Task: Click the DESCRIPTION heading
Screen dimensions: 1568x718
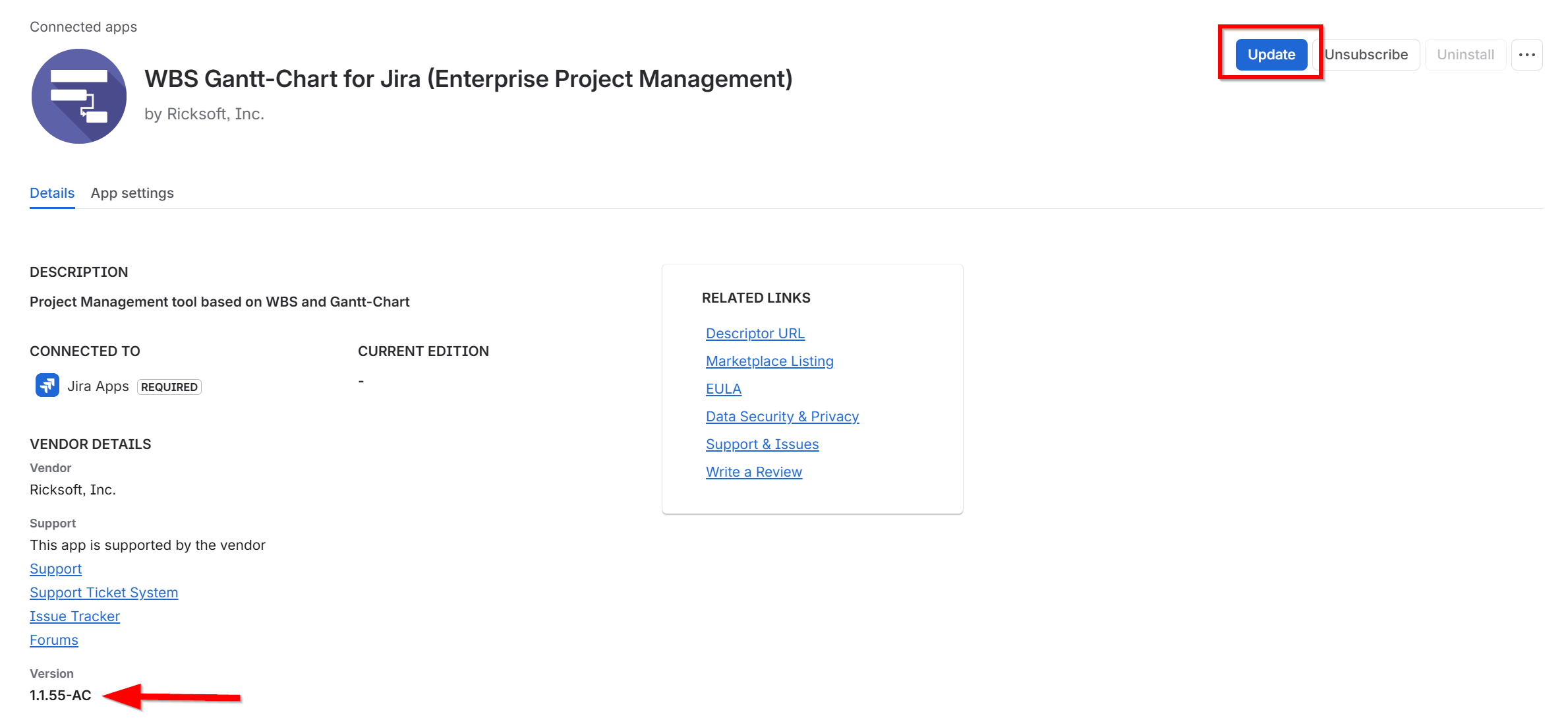Action: click(x=79, y=272)
